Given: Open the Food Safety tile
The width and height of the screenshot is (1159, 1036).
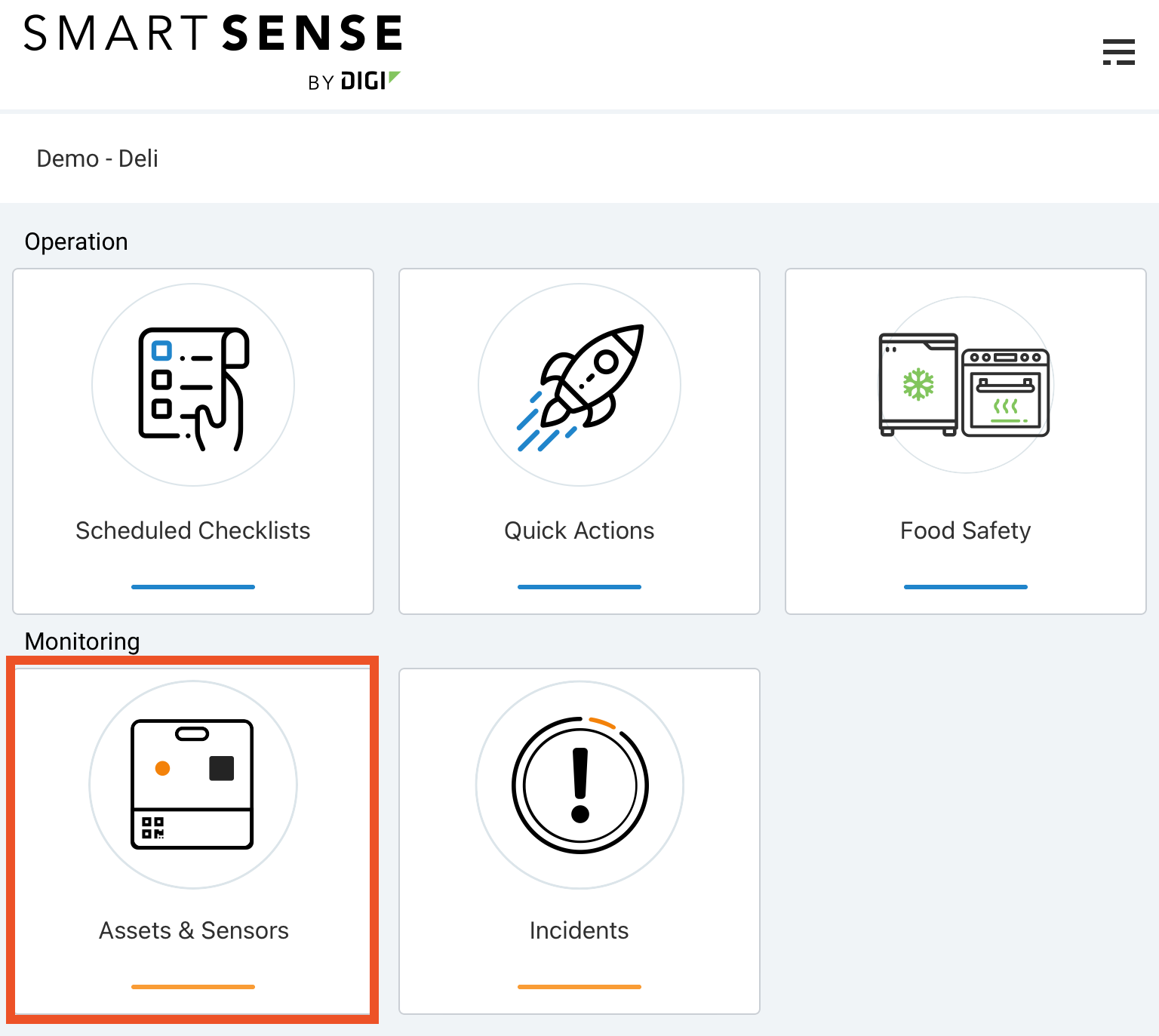Looking at the screenshot, I should pos(964,441).
